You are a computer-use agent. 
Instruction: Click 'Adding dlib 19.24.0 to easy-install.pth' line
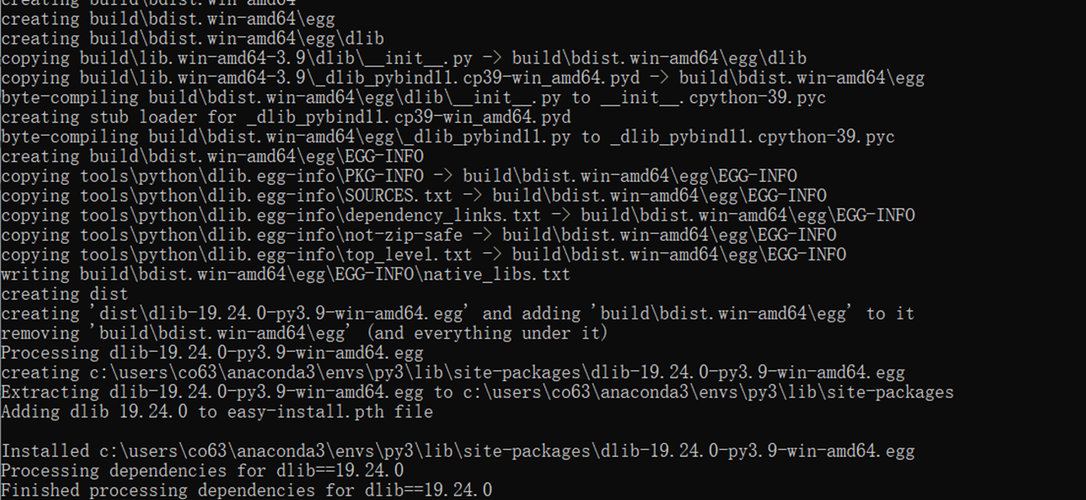[217, 411]
